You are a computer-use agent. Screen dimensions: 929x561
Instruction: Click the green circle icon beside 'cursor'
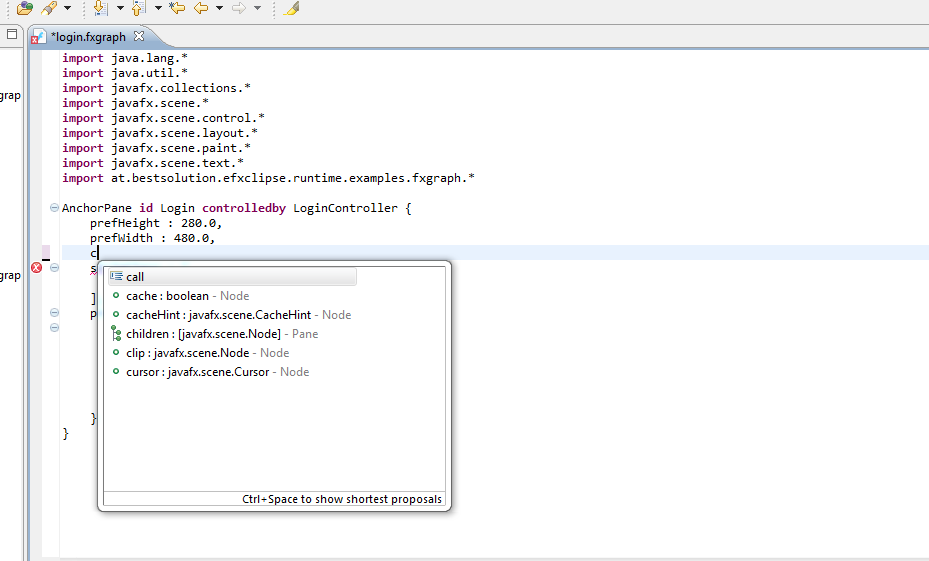(x=116, y=371)
